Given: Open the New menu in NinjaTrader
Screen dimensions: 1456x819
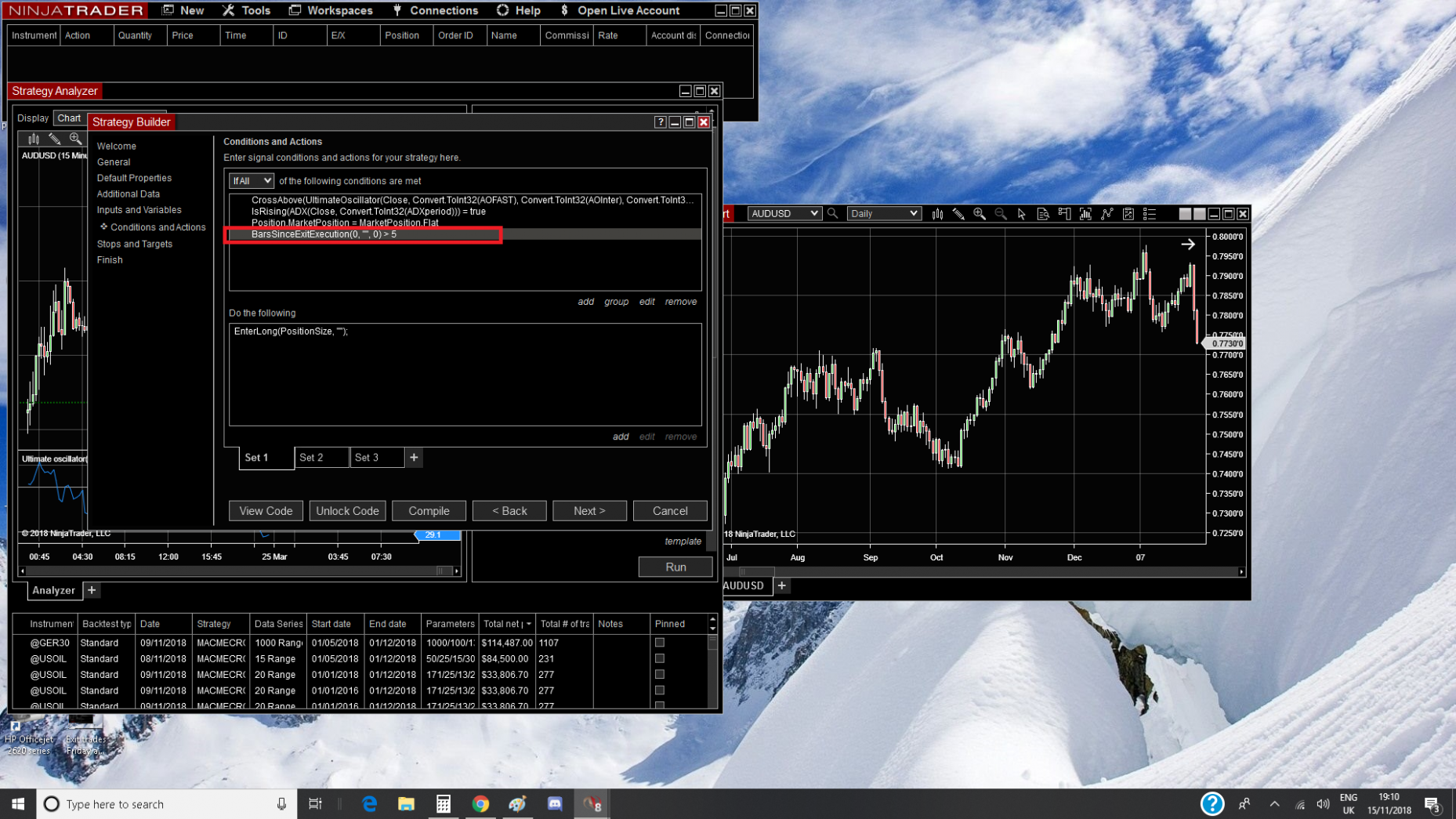Looking at the screenshot, I should coord(183,10).
